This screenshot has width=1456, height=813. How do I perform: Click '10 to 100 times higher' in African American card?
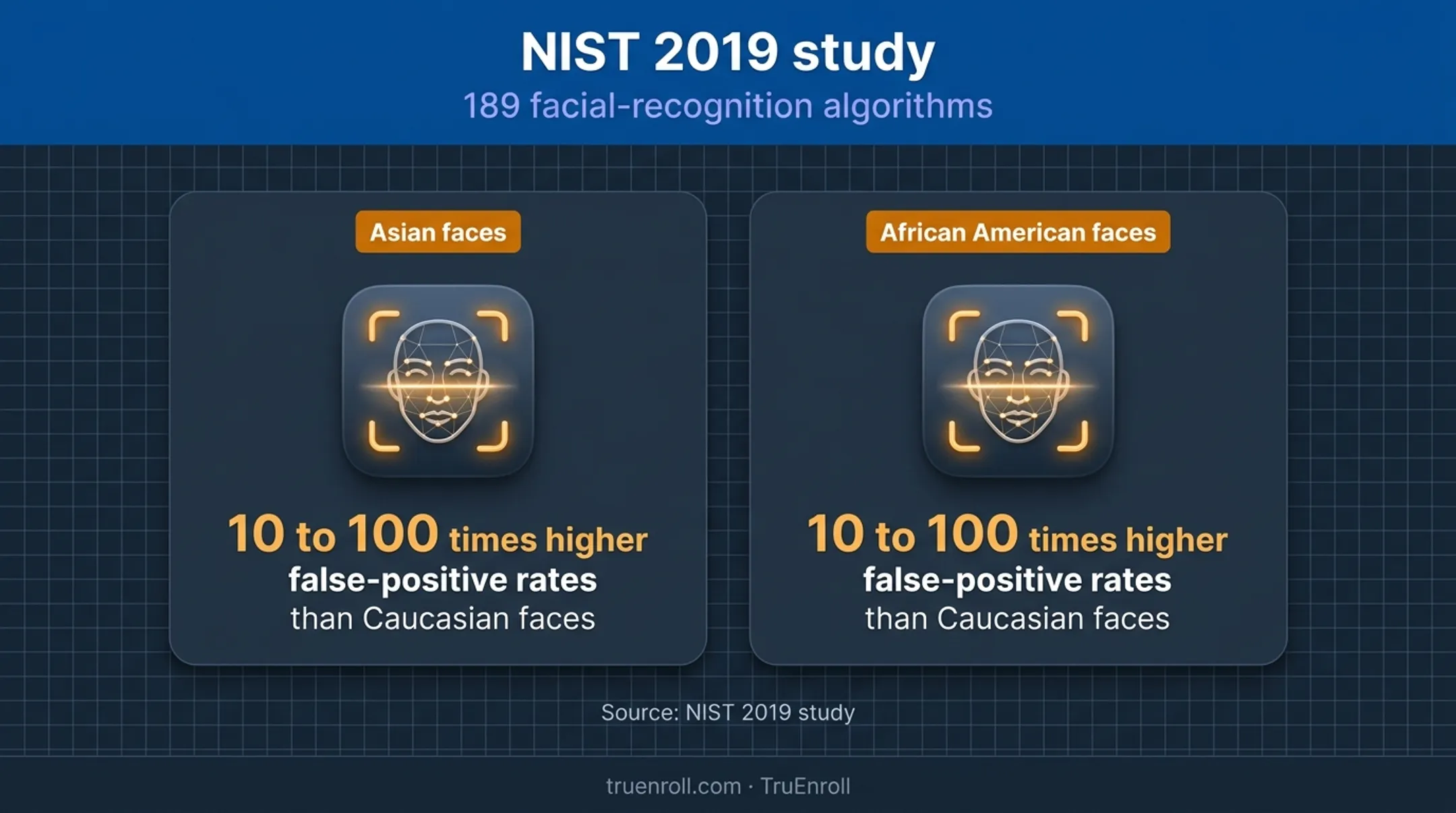[1017, 535]
